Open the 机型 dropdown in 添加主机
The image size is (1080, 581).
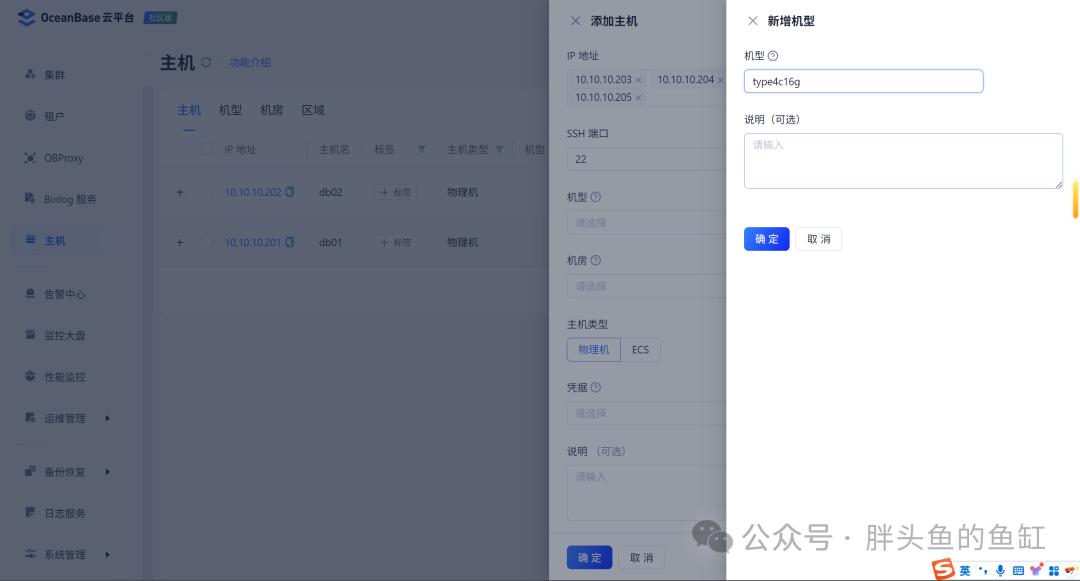click(x=646, y=223)
